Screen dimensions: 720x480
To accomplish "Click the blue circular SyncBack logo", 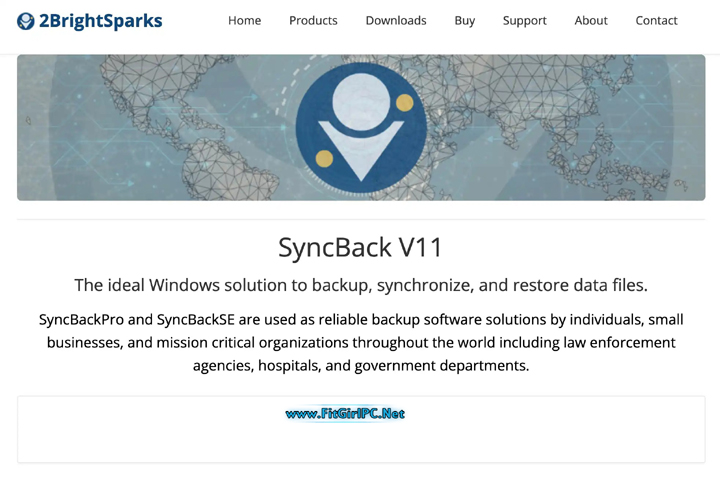I will pyautogui.click(x=361, y=128).
